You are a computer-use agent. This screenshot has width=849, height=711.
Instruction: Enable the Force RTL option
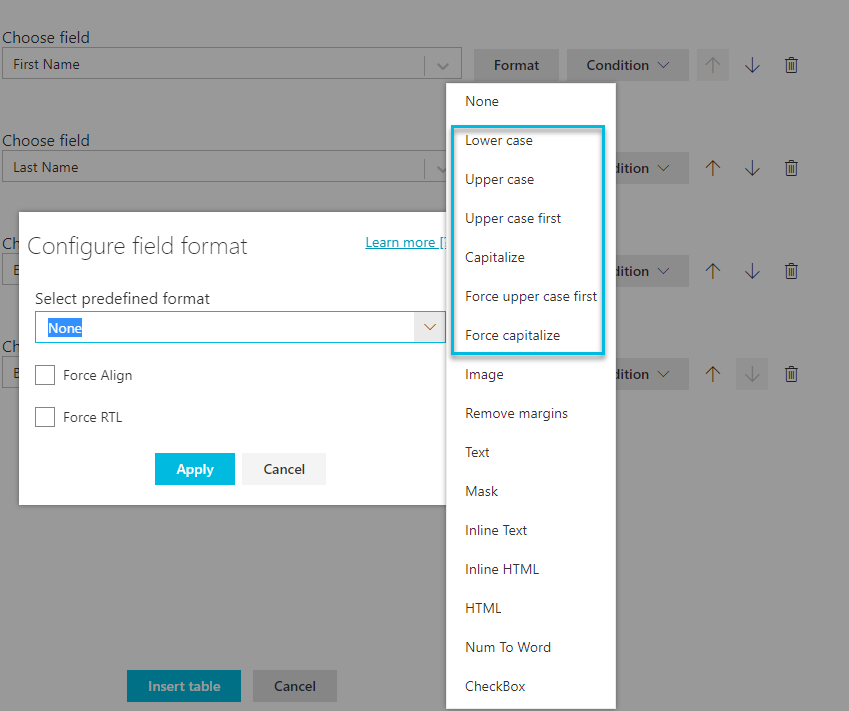click(x=44, y=417)
